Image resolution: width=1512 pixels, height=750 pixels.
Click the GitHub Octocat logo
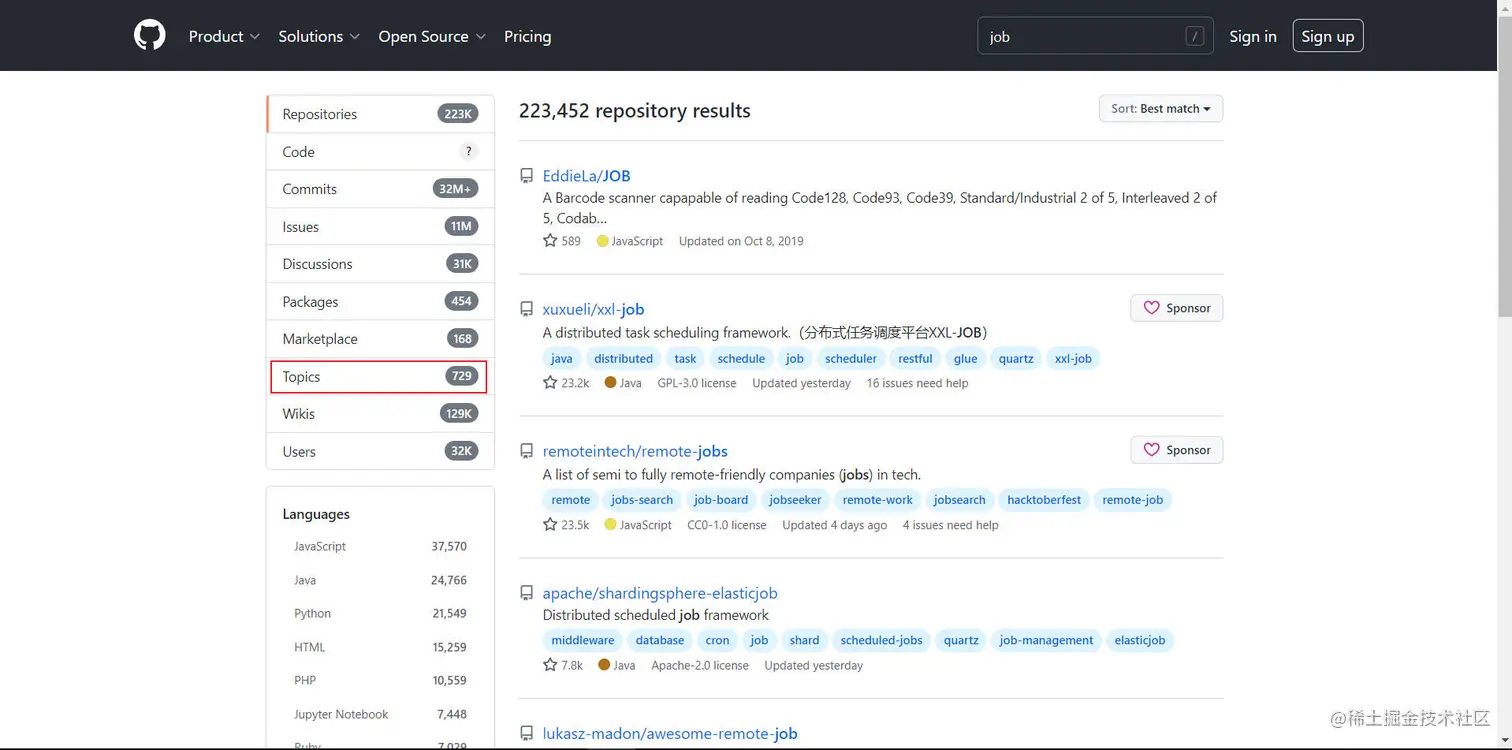[150, 36]
